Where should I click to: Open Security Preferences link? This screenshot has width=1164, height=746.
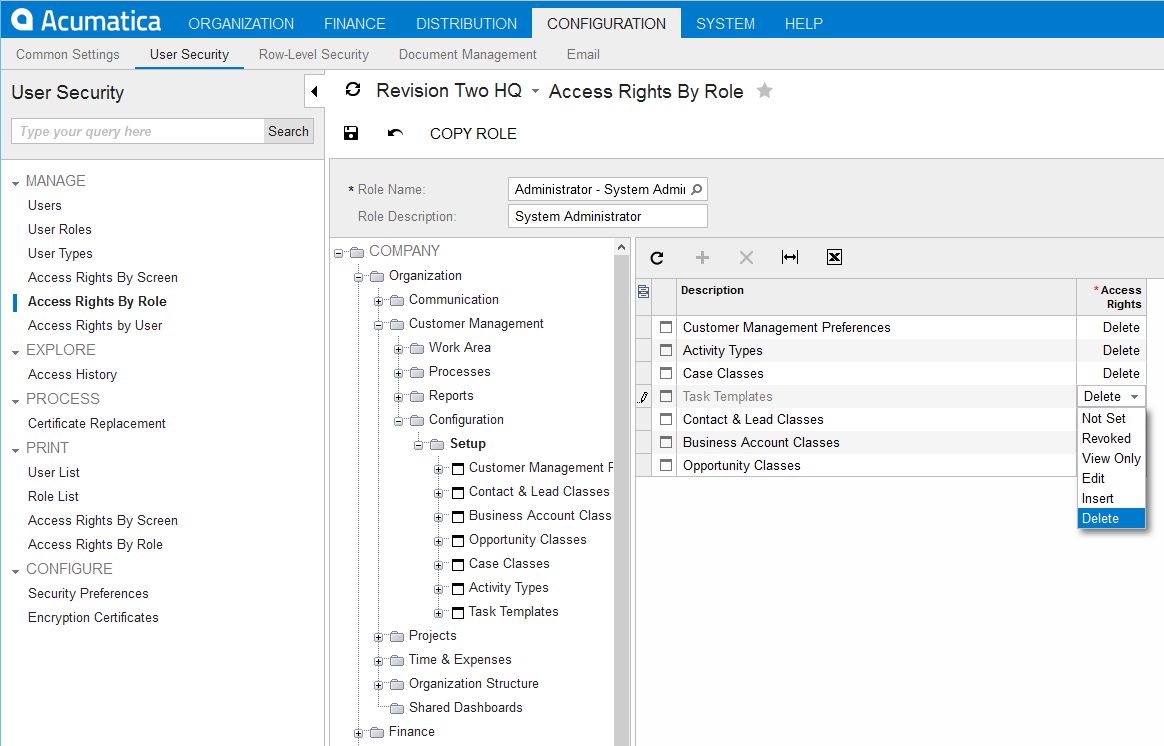[x=88, y=594]
